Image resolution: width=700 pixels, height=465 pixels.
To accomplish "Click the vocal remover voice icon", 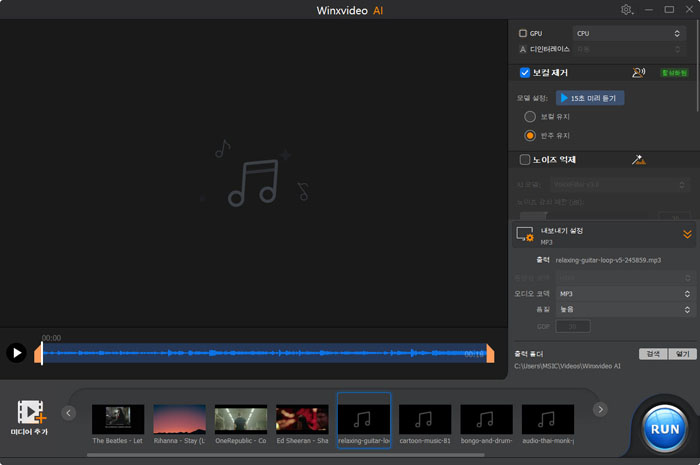I will click(x=639, y=72).
